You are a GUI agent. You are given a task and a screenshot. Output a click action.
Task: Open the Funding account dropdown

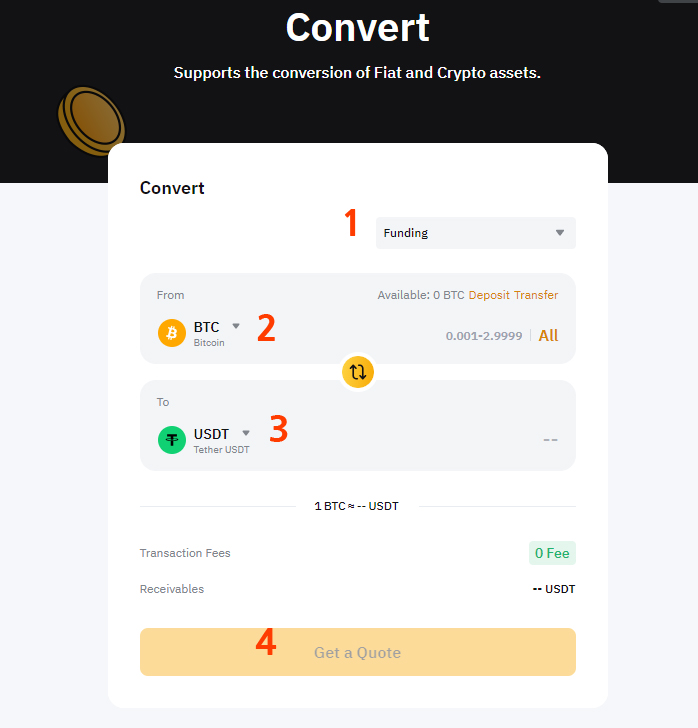[x=476, y=233]
